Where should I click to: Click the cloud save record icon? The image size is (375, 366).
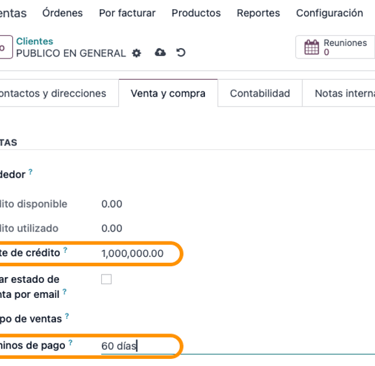(x=160, y=52)
